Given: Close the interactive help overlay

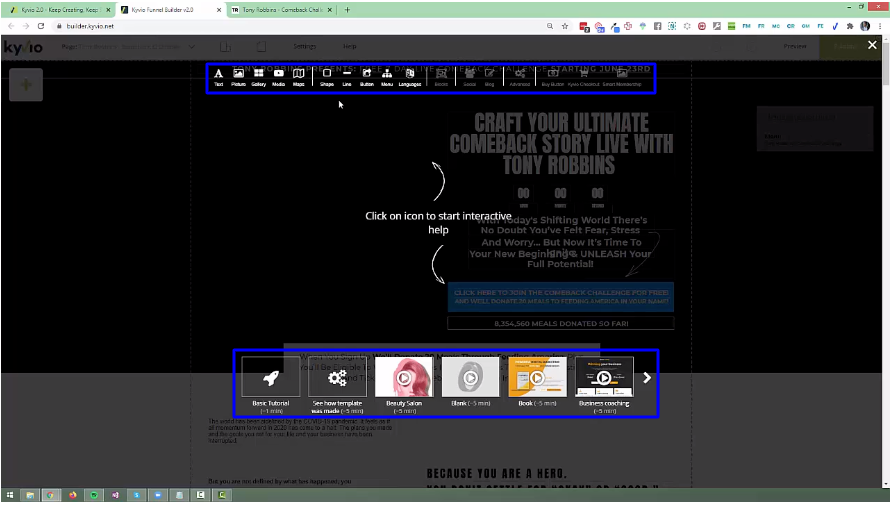Looking at the screenshot, I should tap(874, 44).
